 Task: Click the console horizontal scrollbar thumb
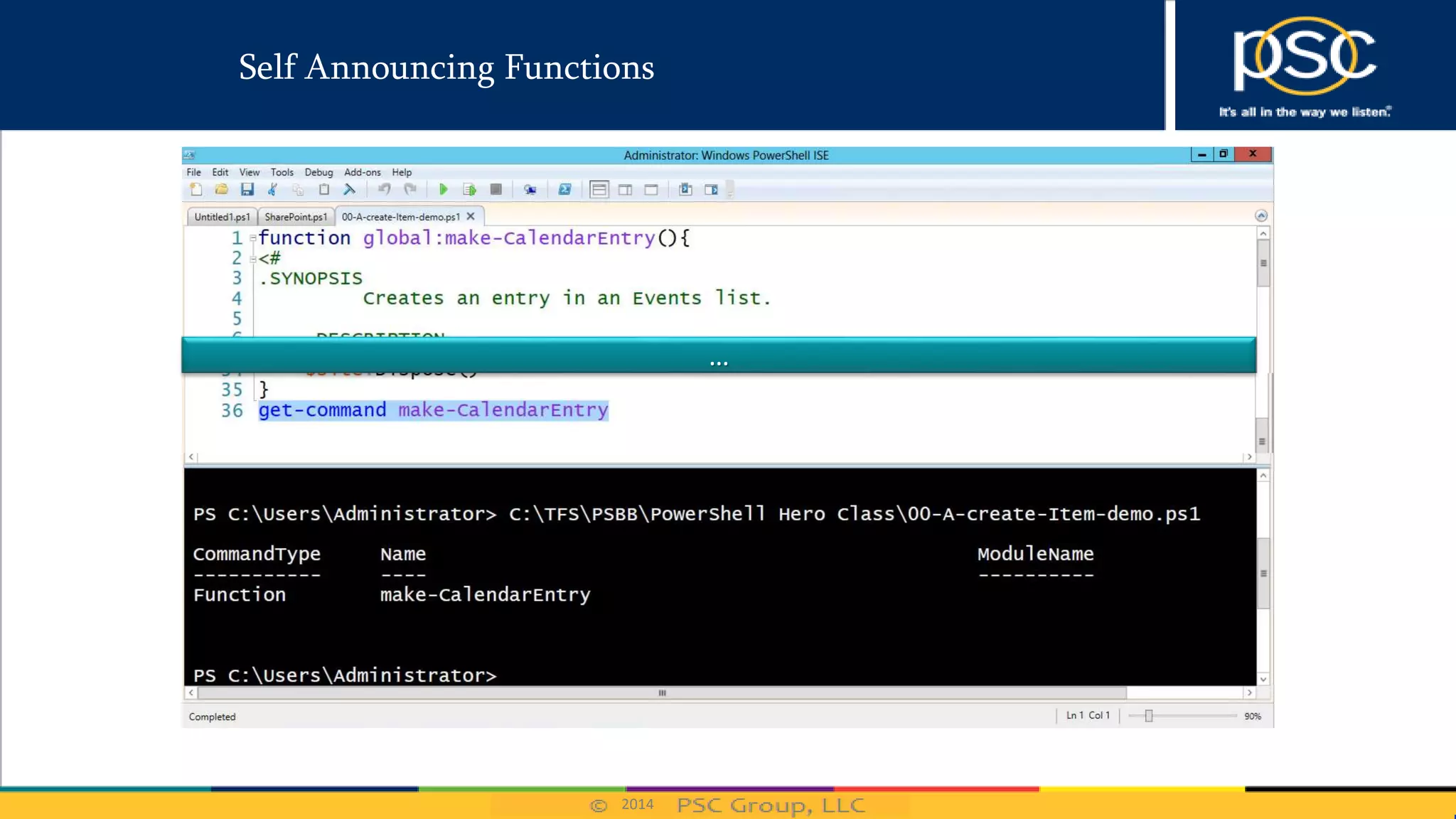pyautogui.click(x=662, y=692)
